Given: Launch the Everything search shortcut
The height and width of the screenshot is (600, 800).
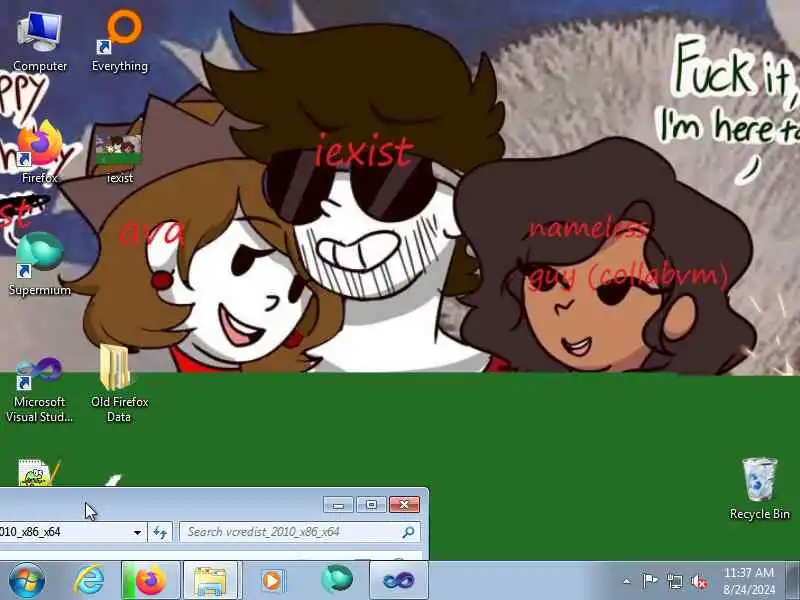Looking at the screenshot, I should pos(120,43).
